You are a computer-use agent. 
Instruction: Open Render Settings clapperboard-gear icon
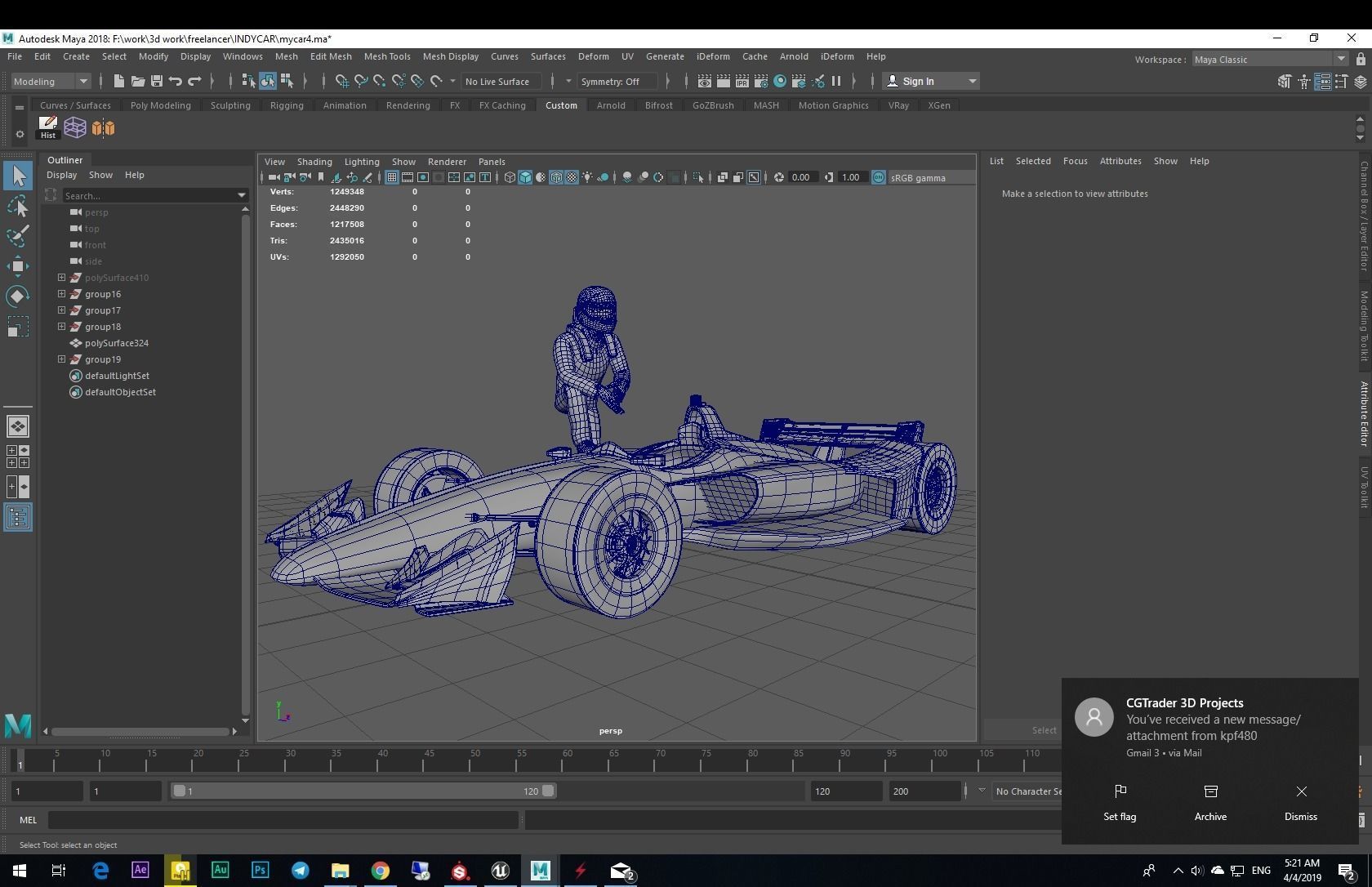(760, 81)
